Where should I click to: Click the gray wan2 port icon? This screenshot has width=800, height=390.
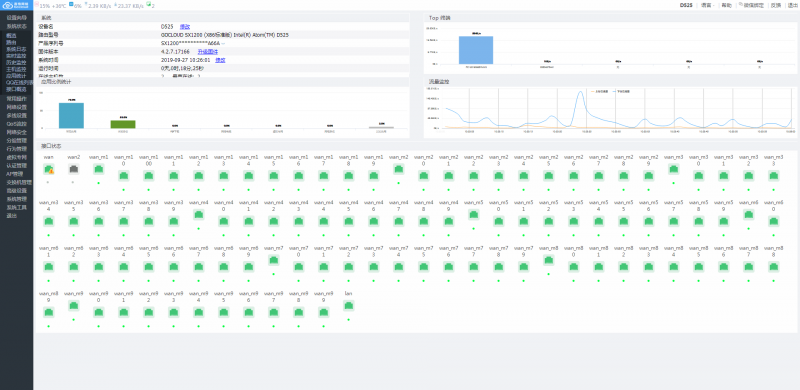(73, 169)
